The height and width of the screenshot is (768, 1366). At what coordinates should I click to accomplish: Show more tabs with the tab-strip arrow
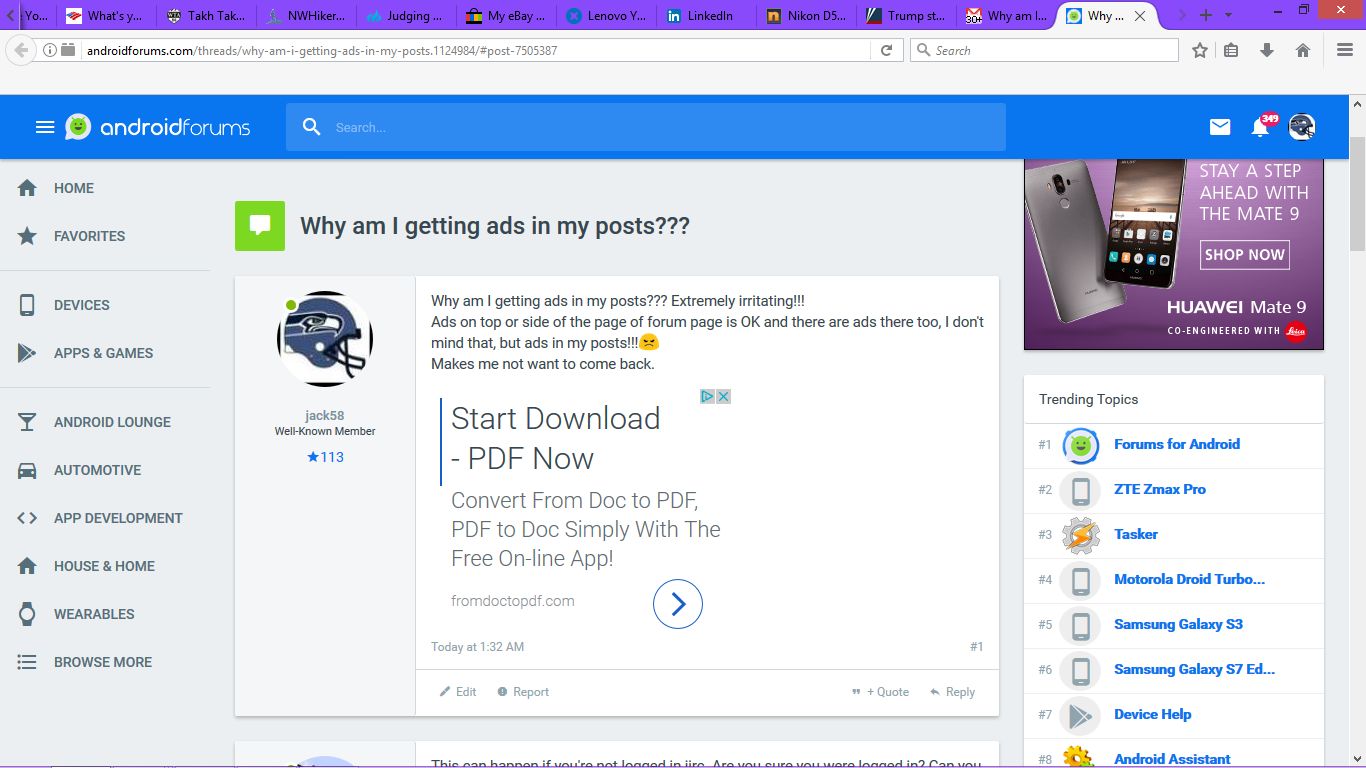[1183, 15]
